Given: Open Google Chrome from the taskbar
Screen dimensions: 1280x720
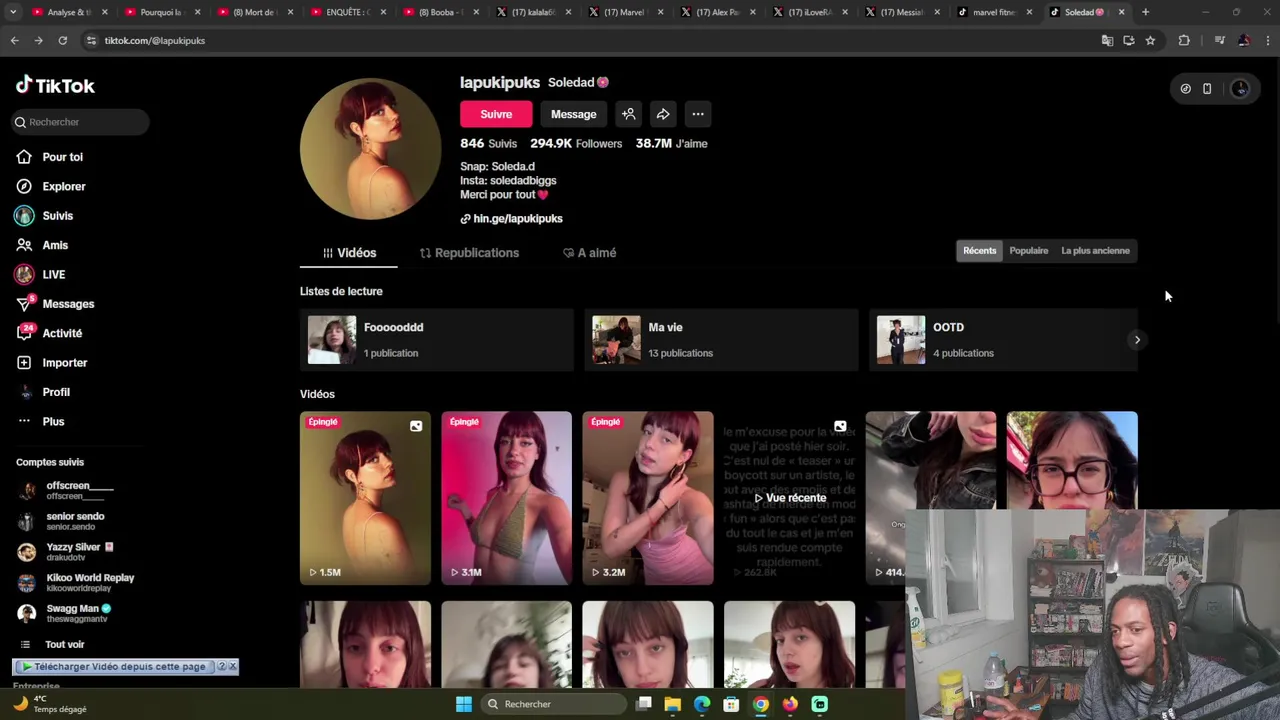Looking at the screenshot, I should click(x=761, y=704).
